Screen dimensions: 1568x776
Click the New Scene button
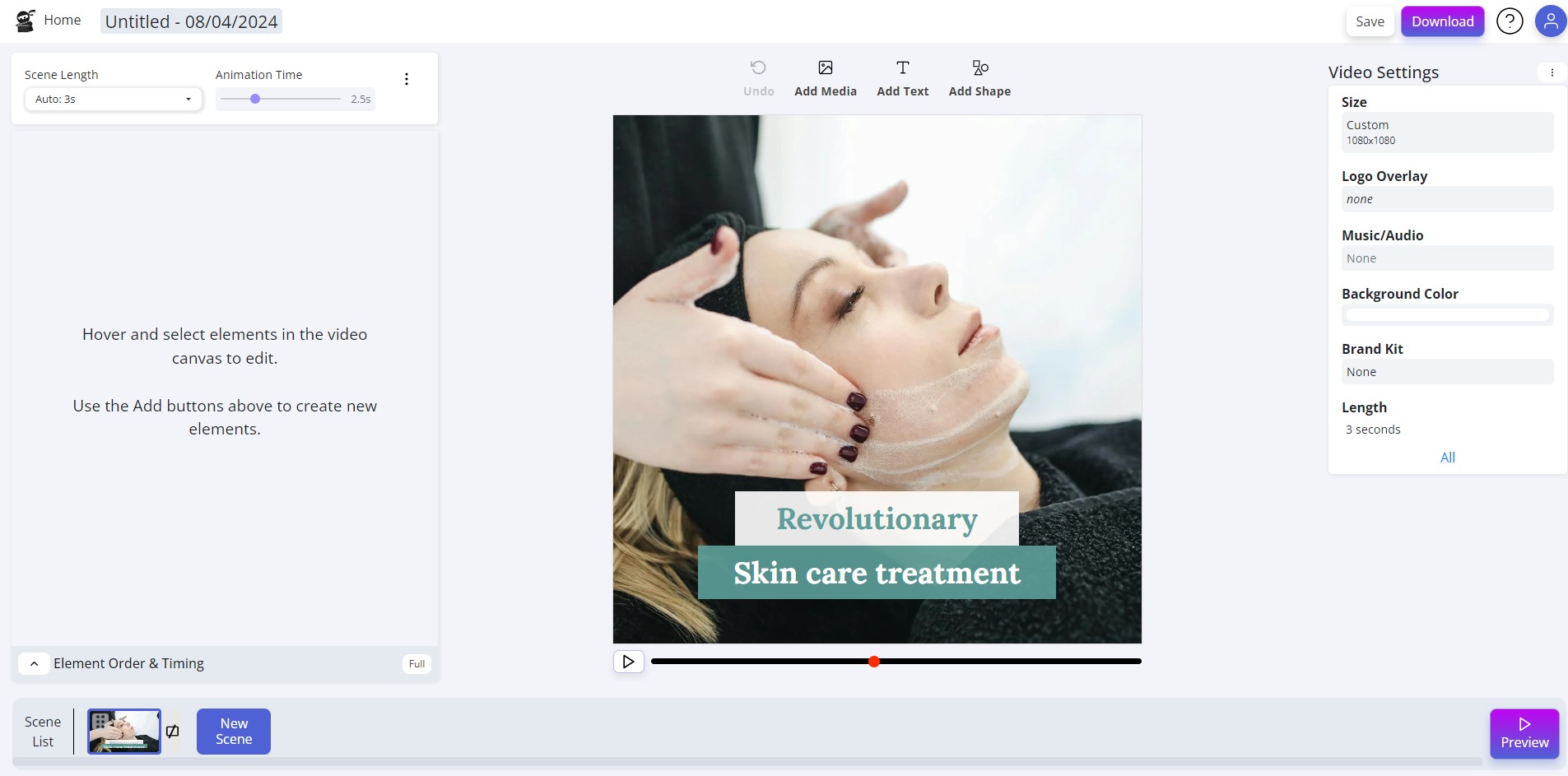coord(234,732)
